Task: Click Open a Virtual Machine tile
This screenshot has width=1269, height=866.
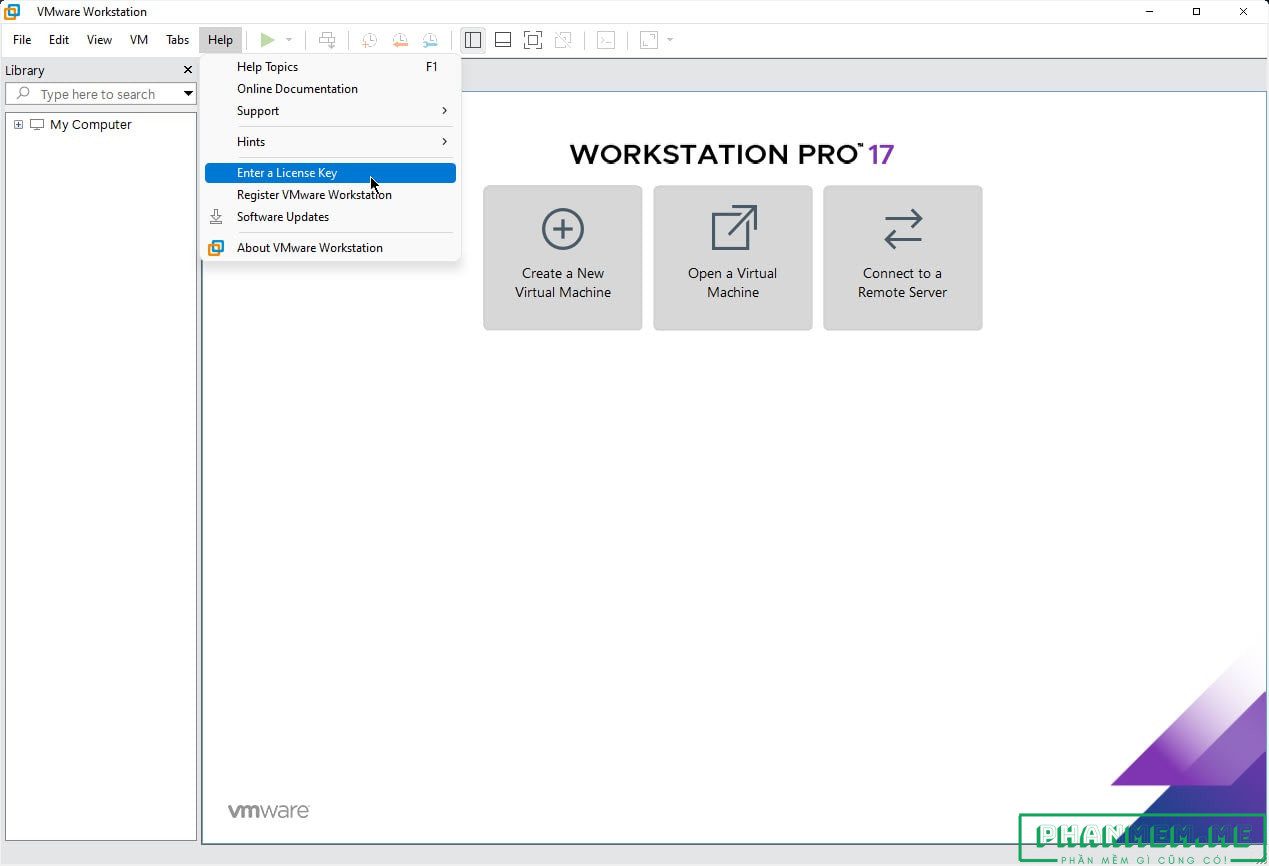Action: (x=733, y=258)
